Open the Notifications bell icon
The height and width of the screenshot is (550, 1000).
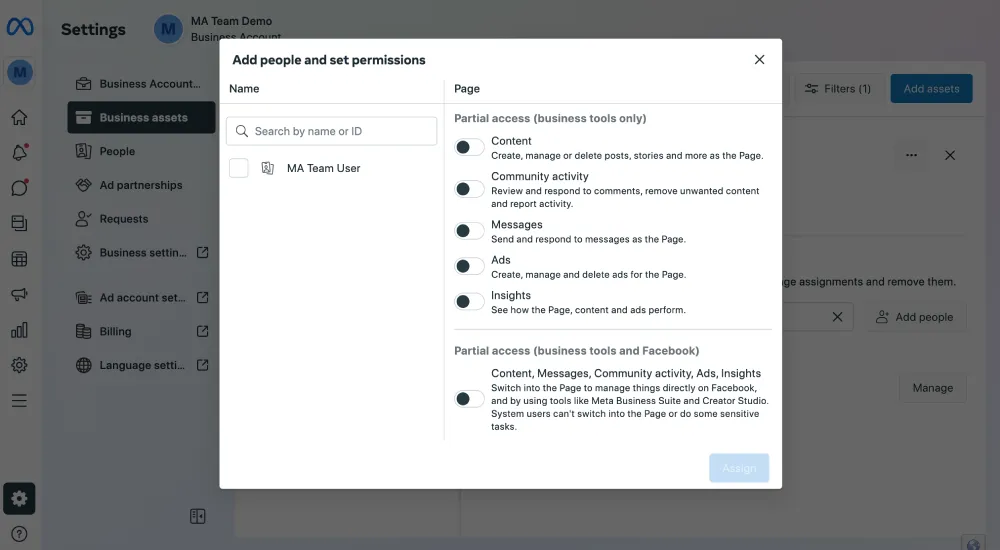(x=19, y=153)
